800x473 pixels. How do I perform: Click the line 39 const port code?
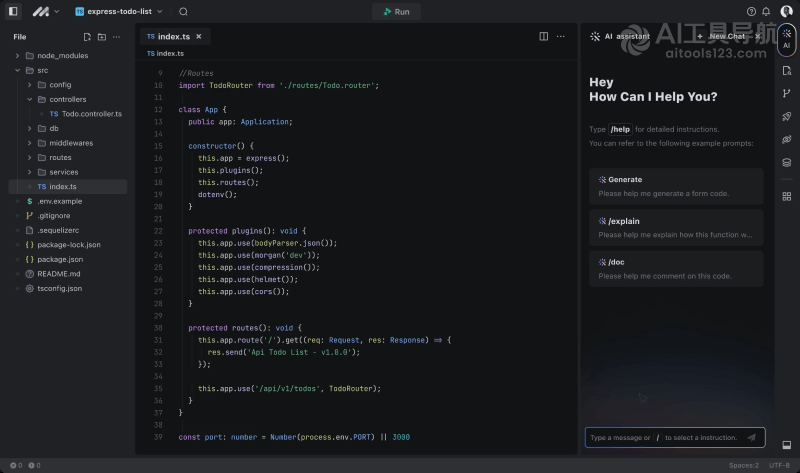click(x=294, y=437)
